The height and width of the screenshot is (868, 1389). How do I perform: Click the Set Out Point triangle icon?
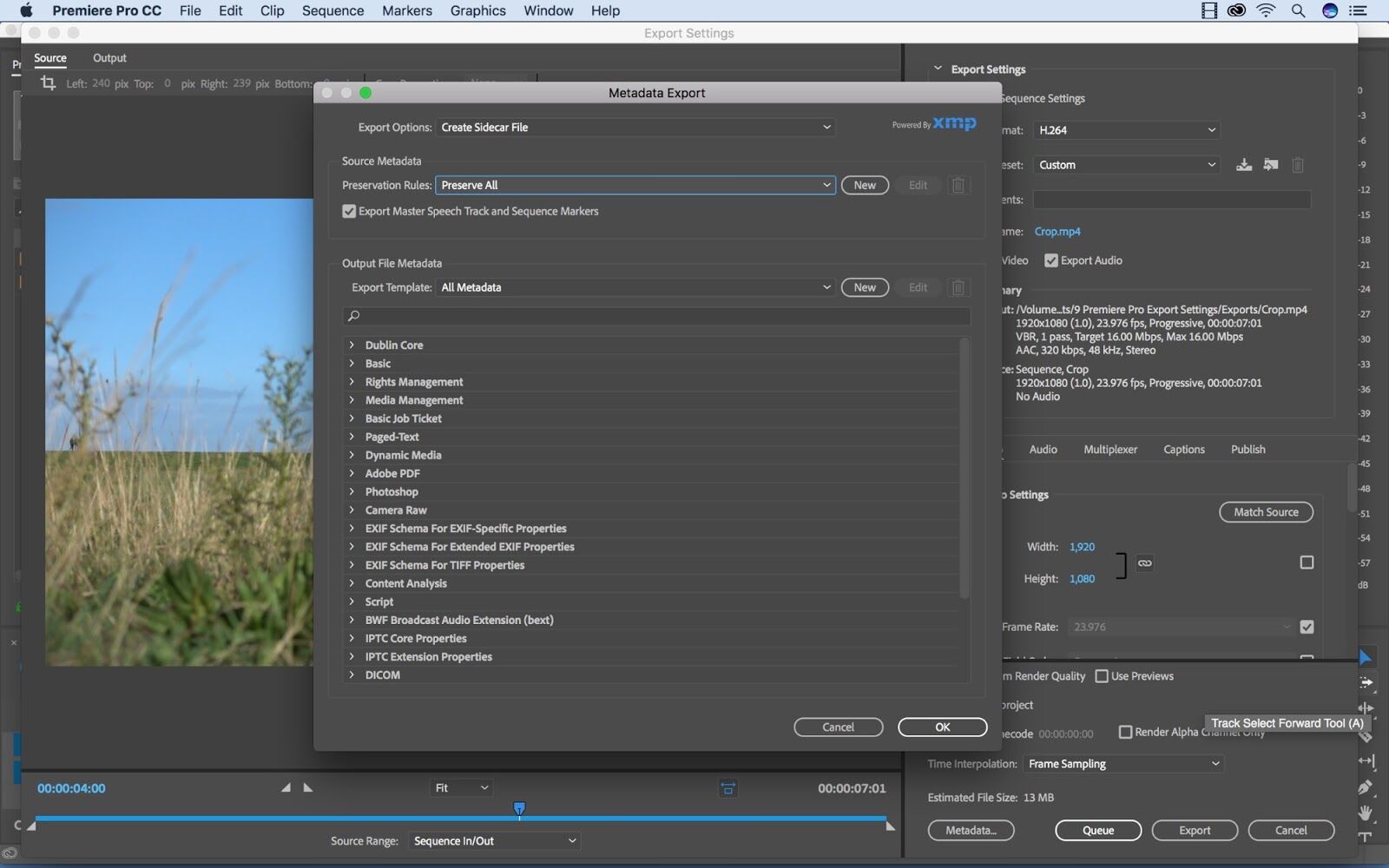pyautogui.click(x=307, y=787)
